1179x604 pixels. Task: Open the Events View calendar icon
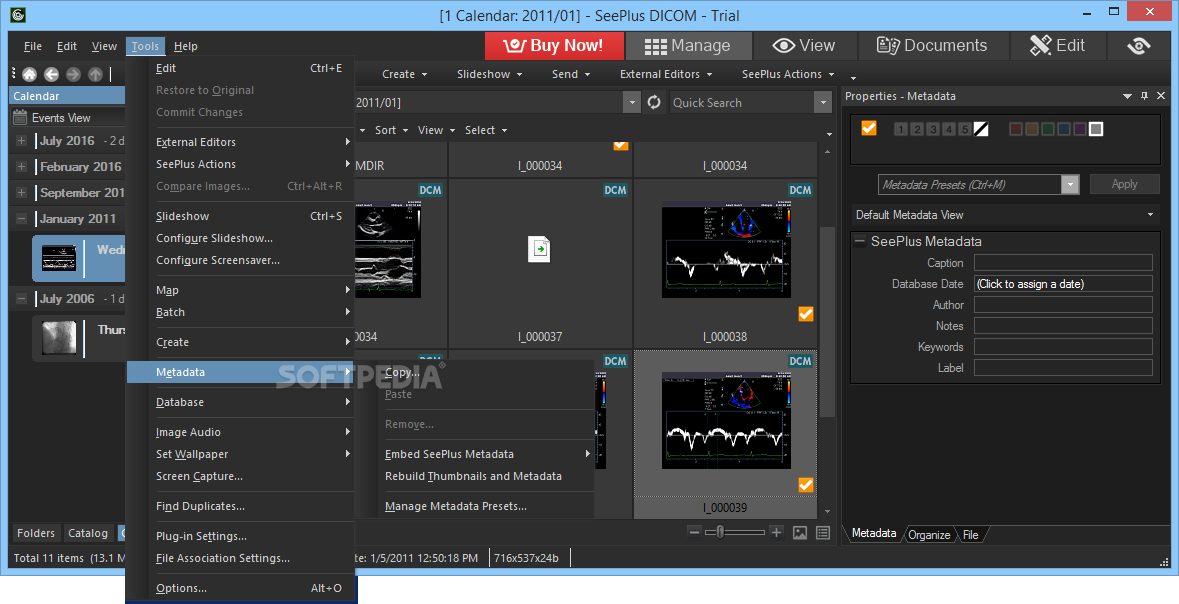(x=20, y=117)
